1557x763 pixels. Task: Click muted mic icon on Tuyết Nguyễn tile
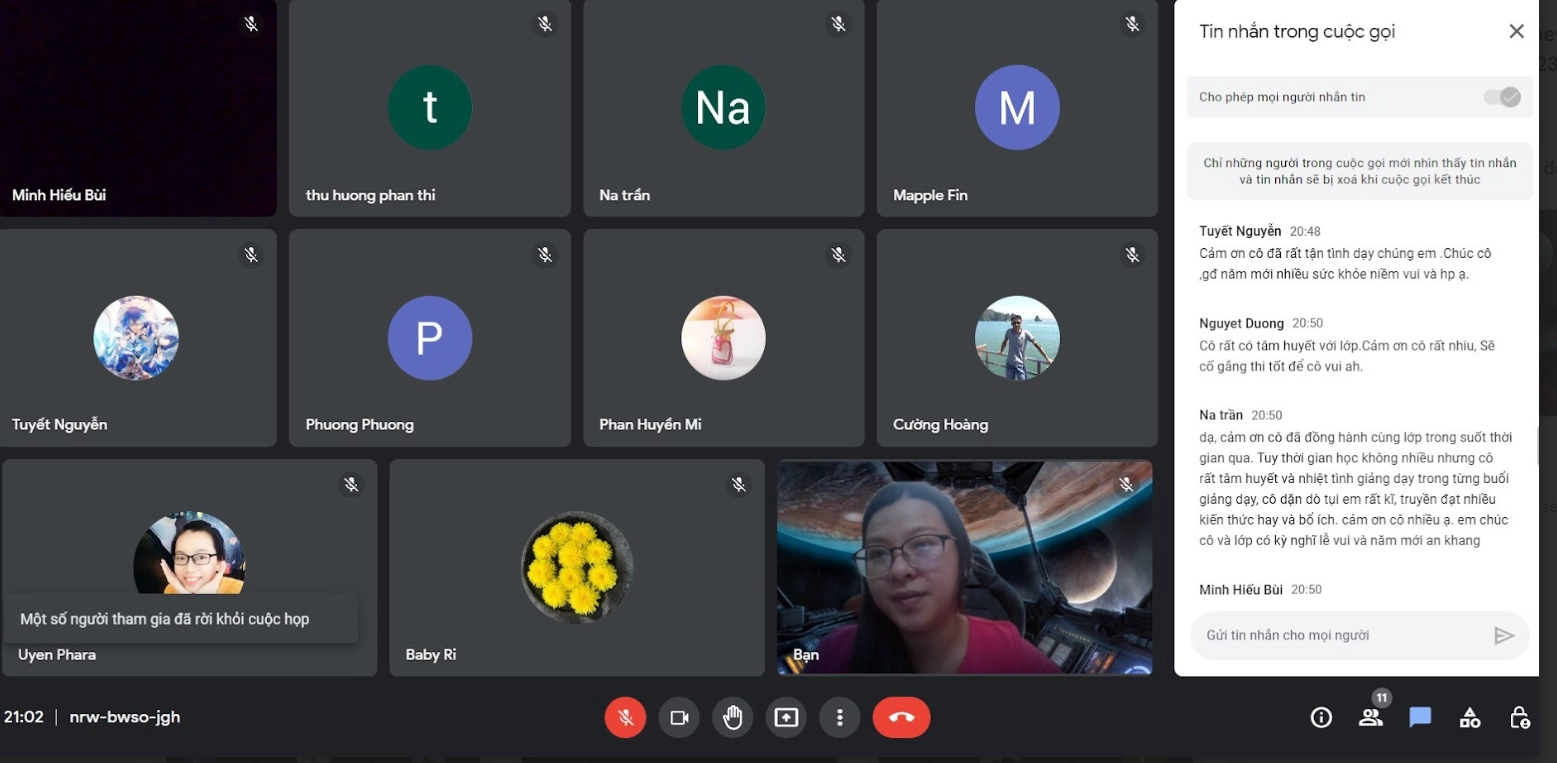(x=251, y=255)
